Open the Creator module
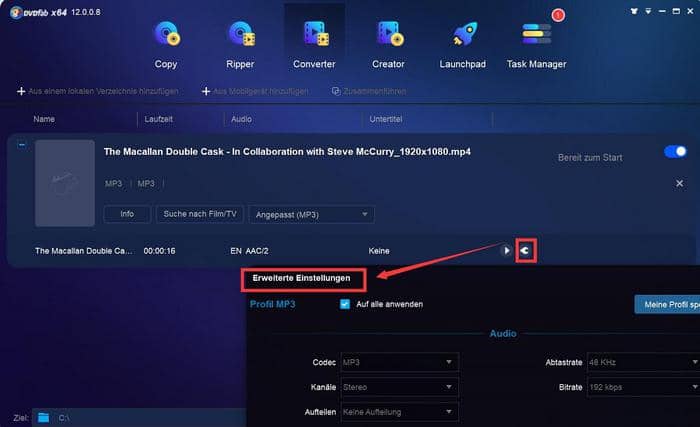Screen dimensions: 700x427 [388, 44]
